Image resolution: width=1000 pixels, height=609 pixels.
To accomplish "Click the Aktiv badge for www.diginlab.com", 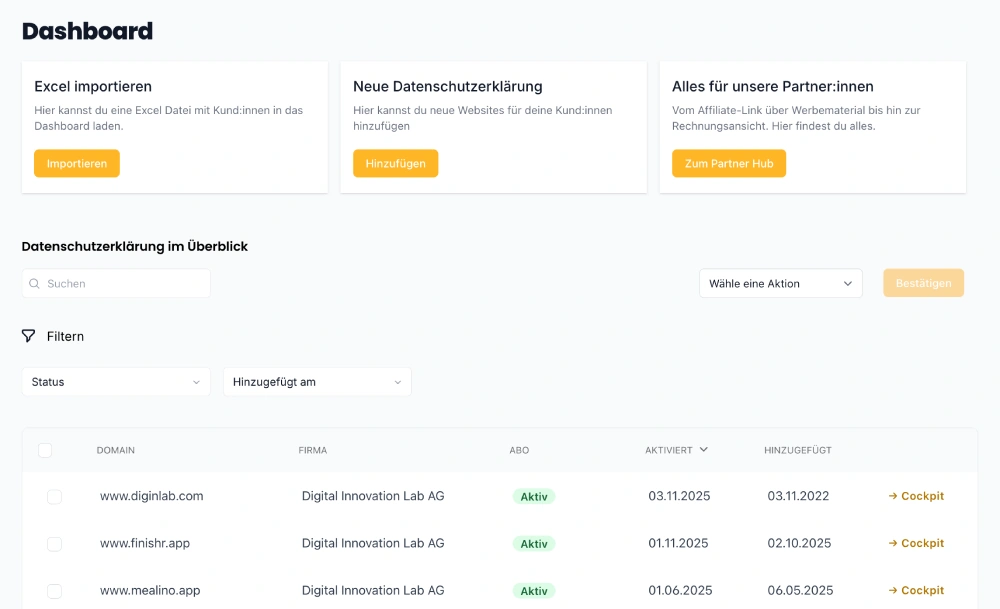I will 534,496.
